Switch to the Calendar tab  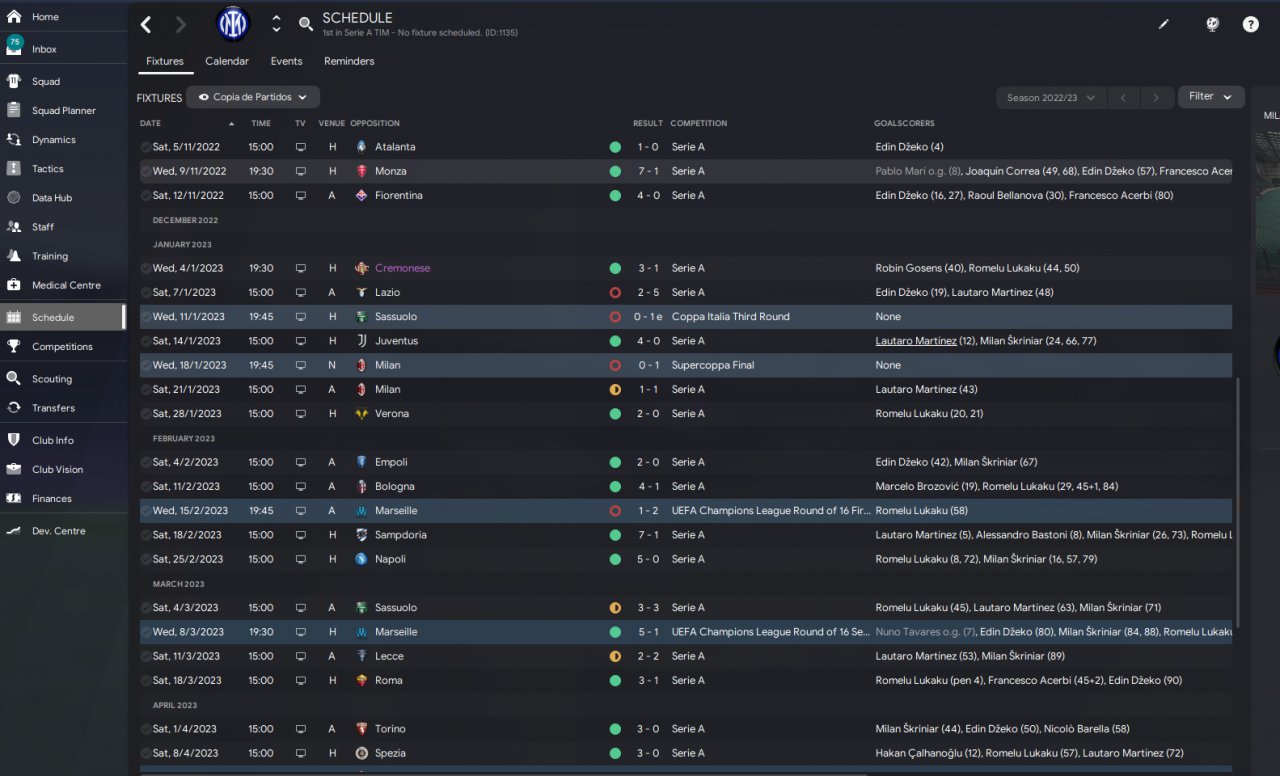pos(227,61)
